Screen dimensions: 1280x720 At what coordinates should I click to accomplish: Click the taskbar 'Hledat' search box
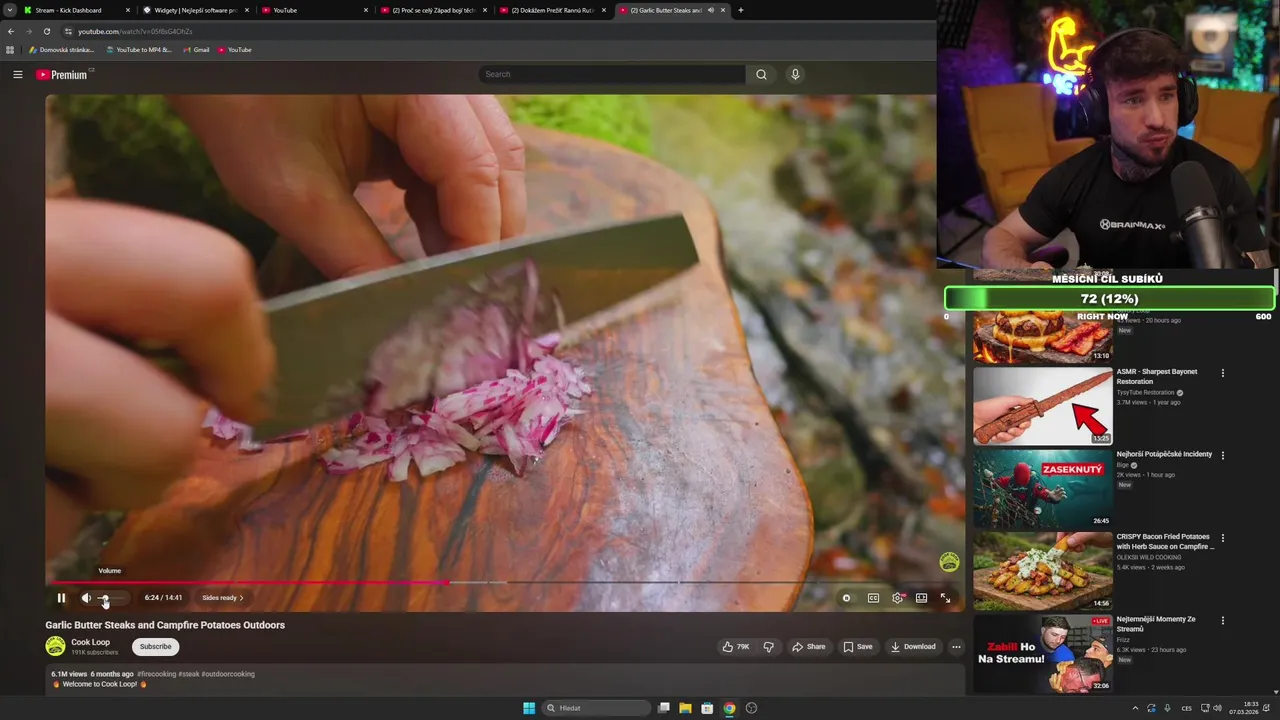click(597, 708)
